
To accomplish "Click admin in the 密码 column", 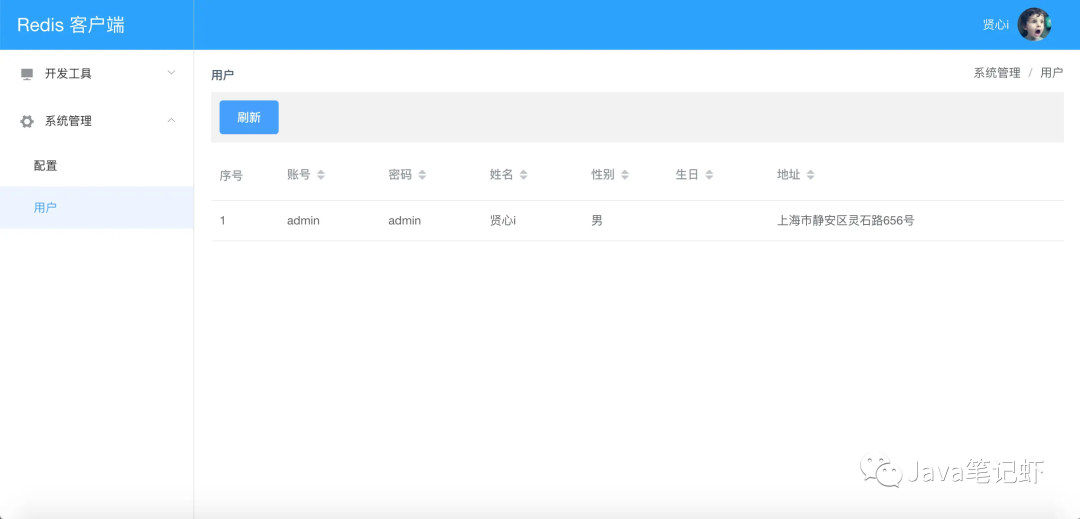I will [404, 221].
